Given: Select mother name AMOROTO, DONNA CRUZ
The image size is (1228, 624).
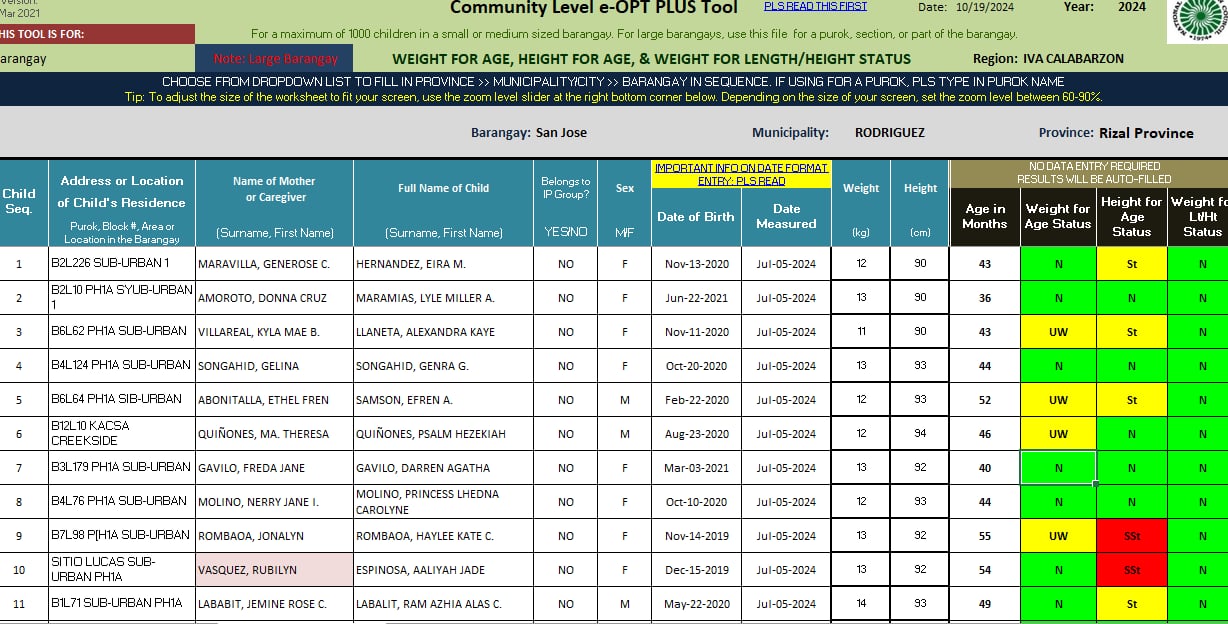Looking at the screenshot, I should pyautogui.click(x=275, y=298).
